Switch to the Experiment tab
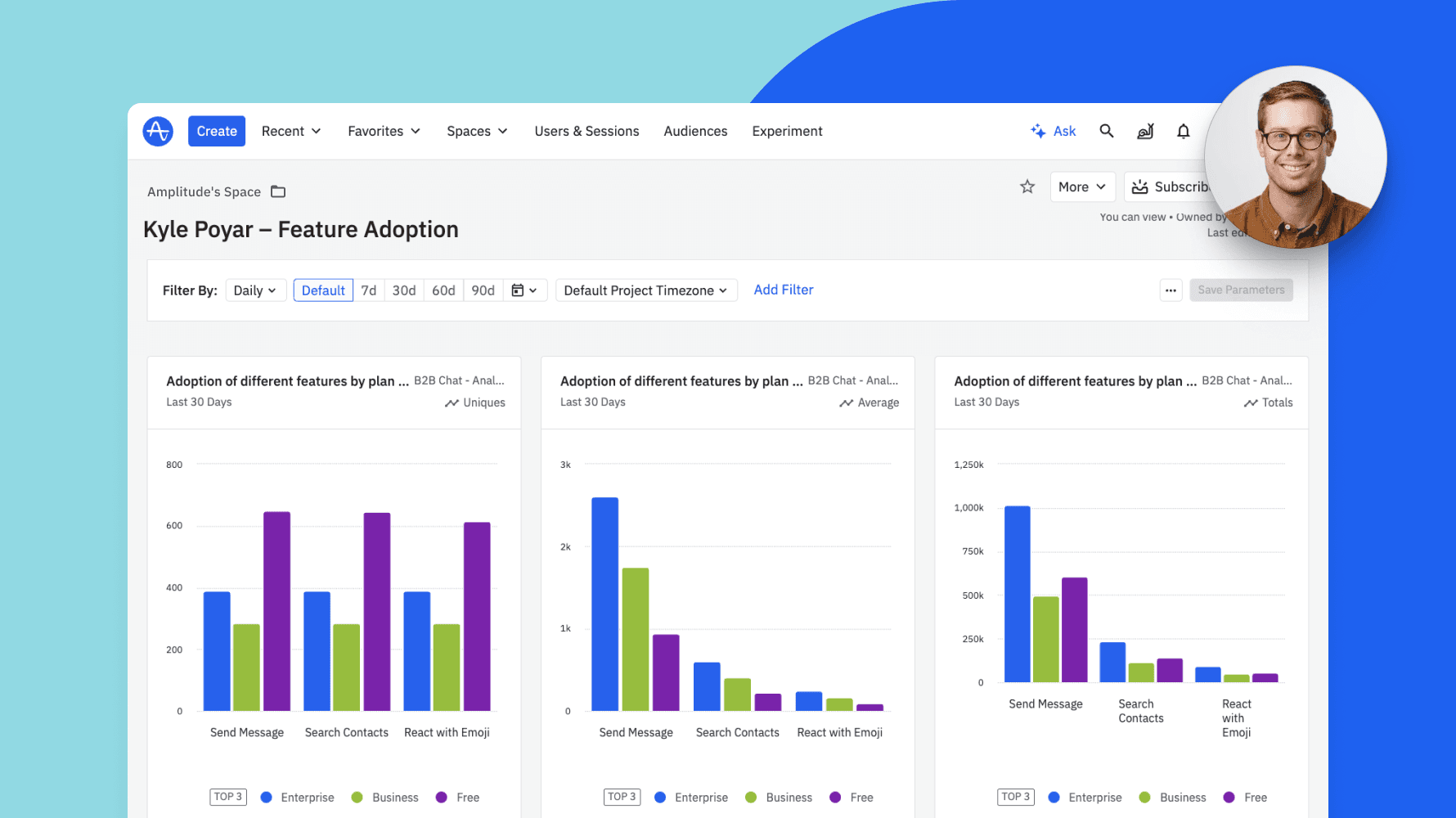The image size is (1456, 818). point(787,131)
